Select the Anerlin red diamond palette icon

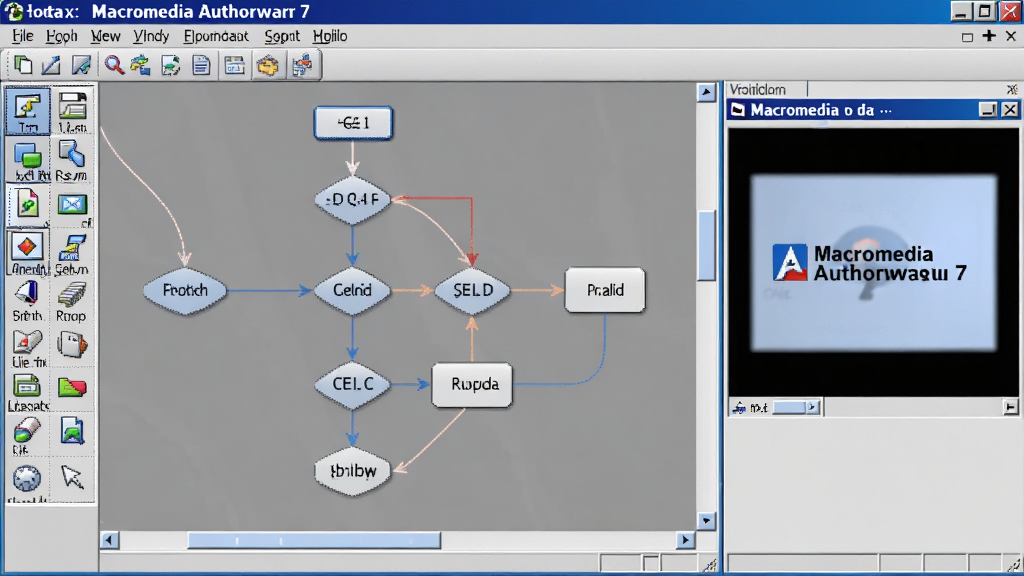pos(27,252)
